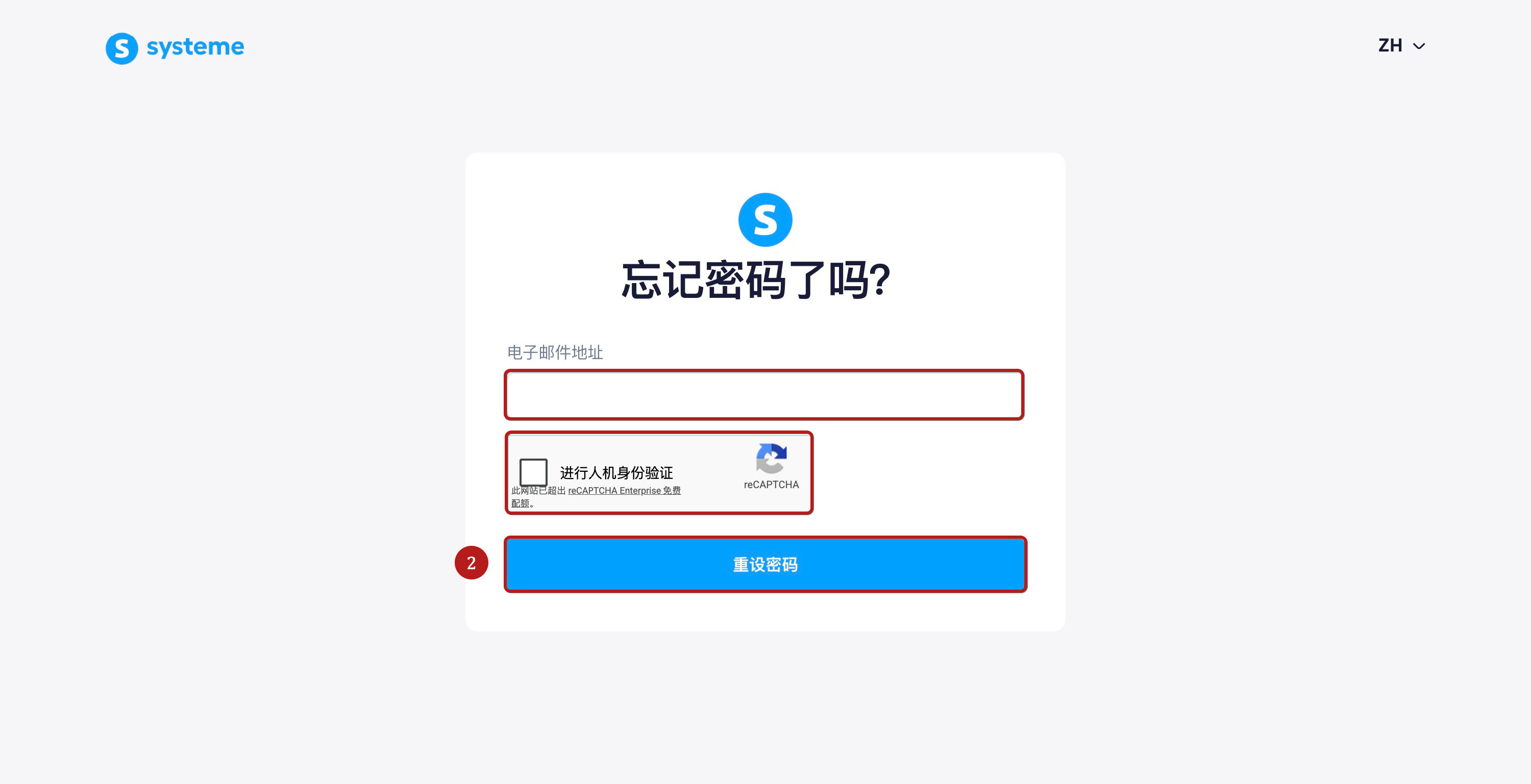The height and width of the screenshot is (784, 1531).
Task: Expand the chevron next to ZH
Action: tap(1419, 46)
